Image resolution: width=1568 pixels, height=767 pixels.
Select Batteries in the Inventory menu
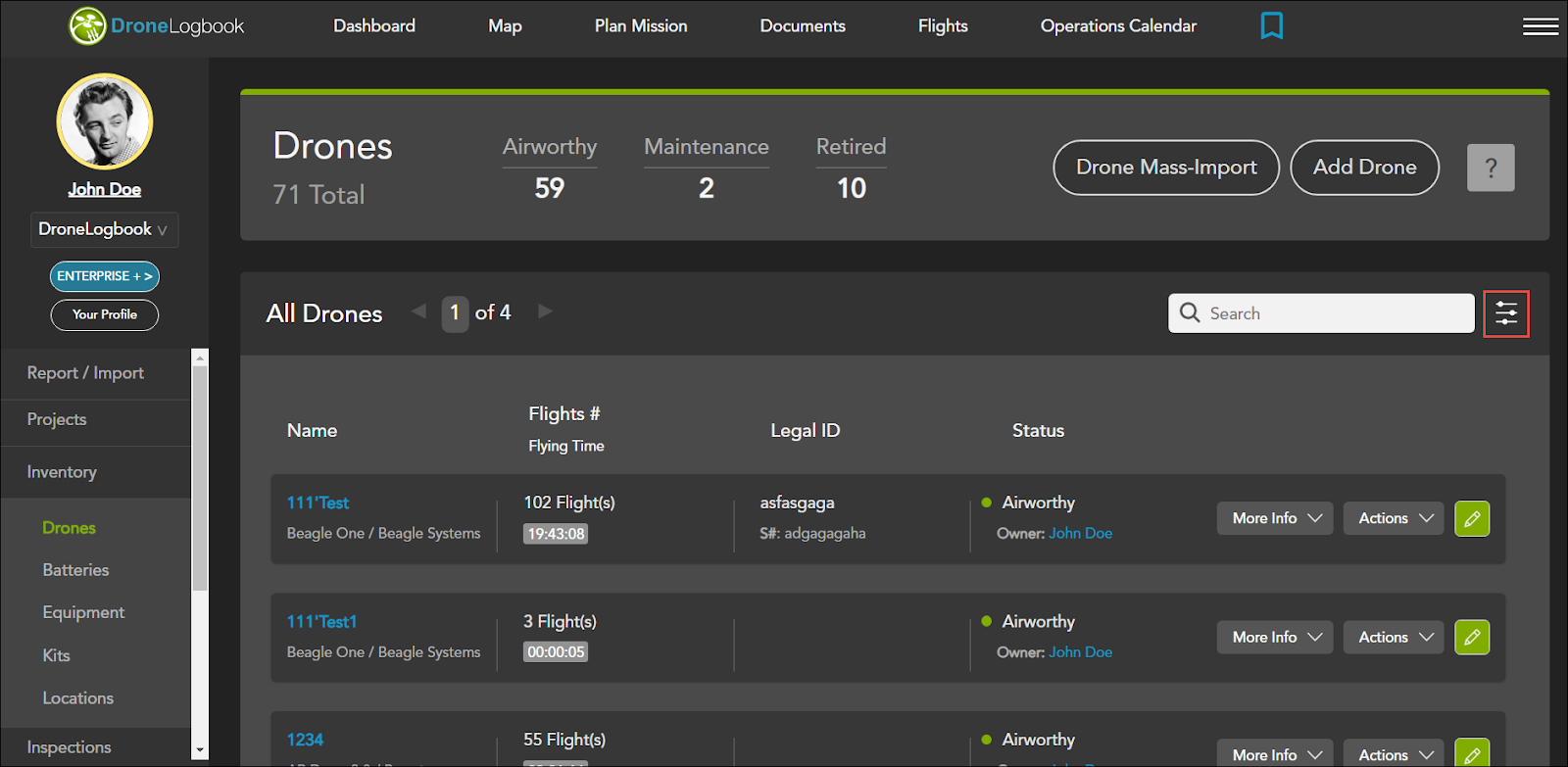click(x=75, y=570)
